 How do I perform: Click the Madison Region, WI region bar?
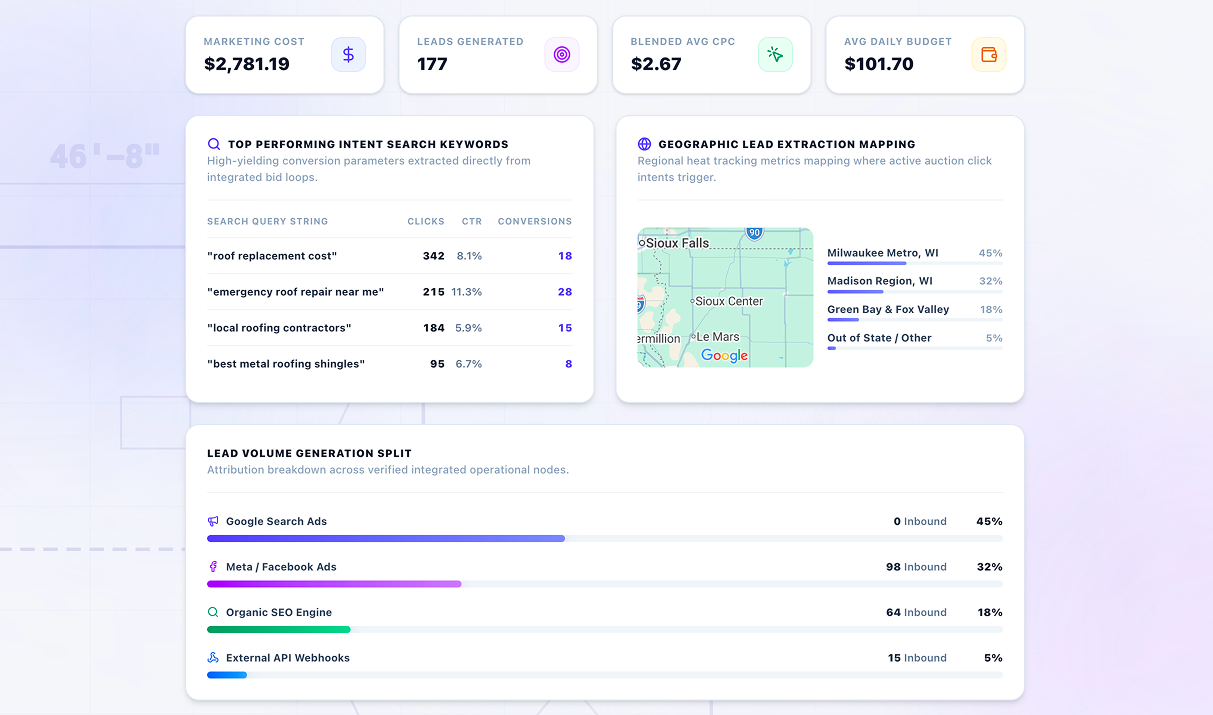[x=914, y=292]
